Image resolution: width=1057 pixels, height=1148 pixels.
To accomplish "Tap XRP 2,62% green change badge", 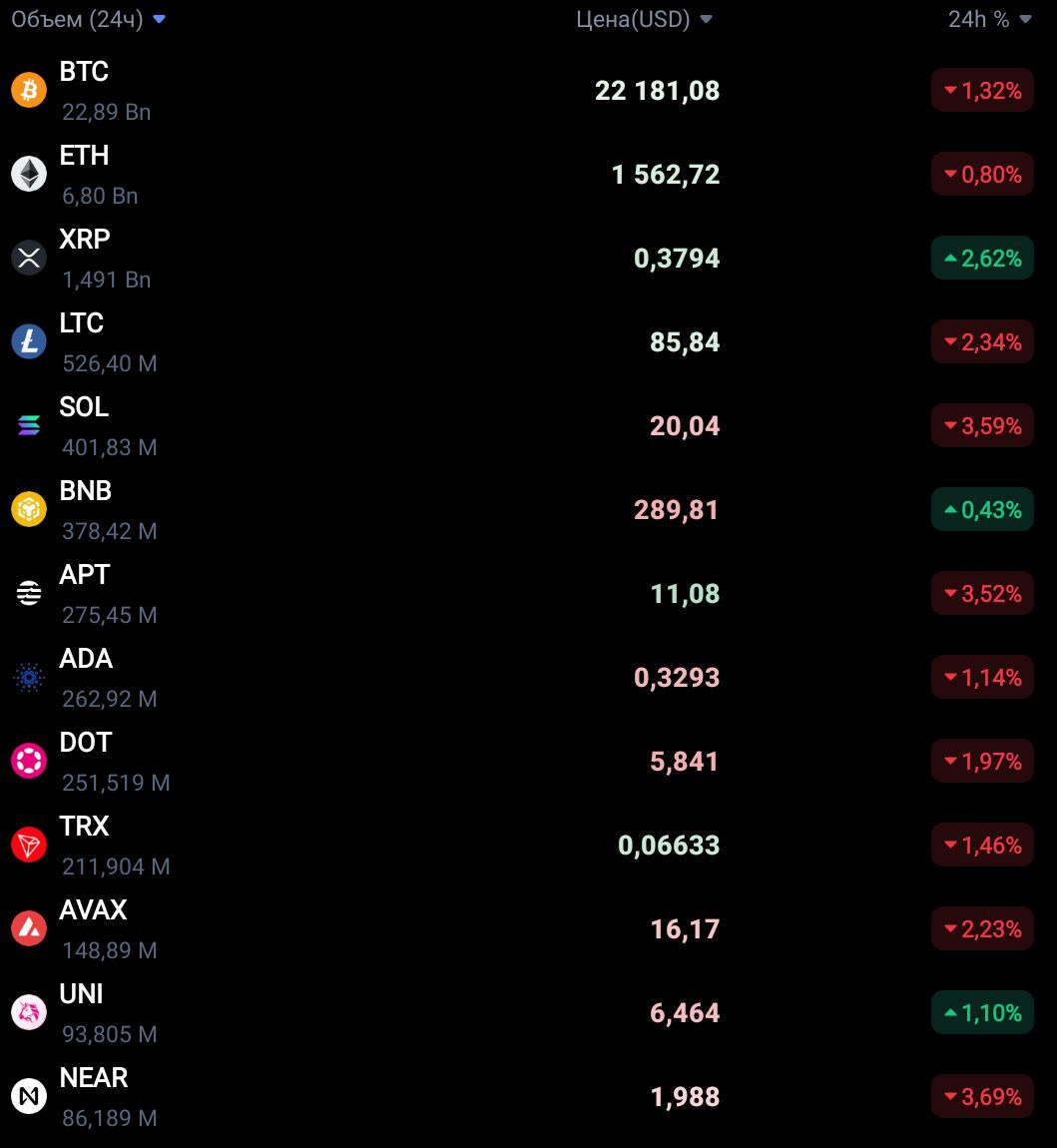I will pos(982,258).
